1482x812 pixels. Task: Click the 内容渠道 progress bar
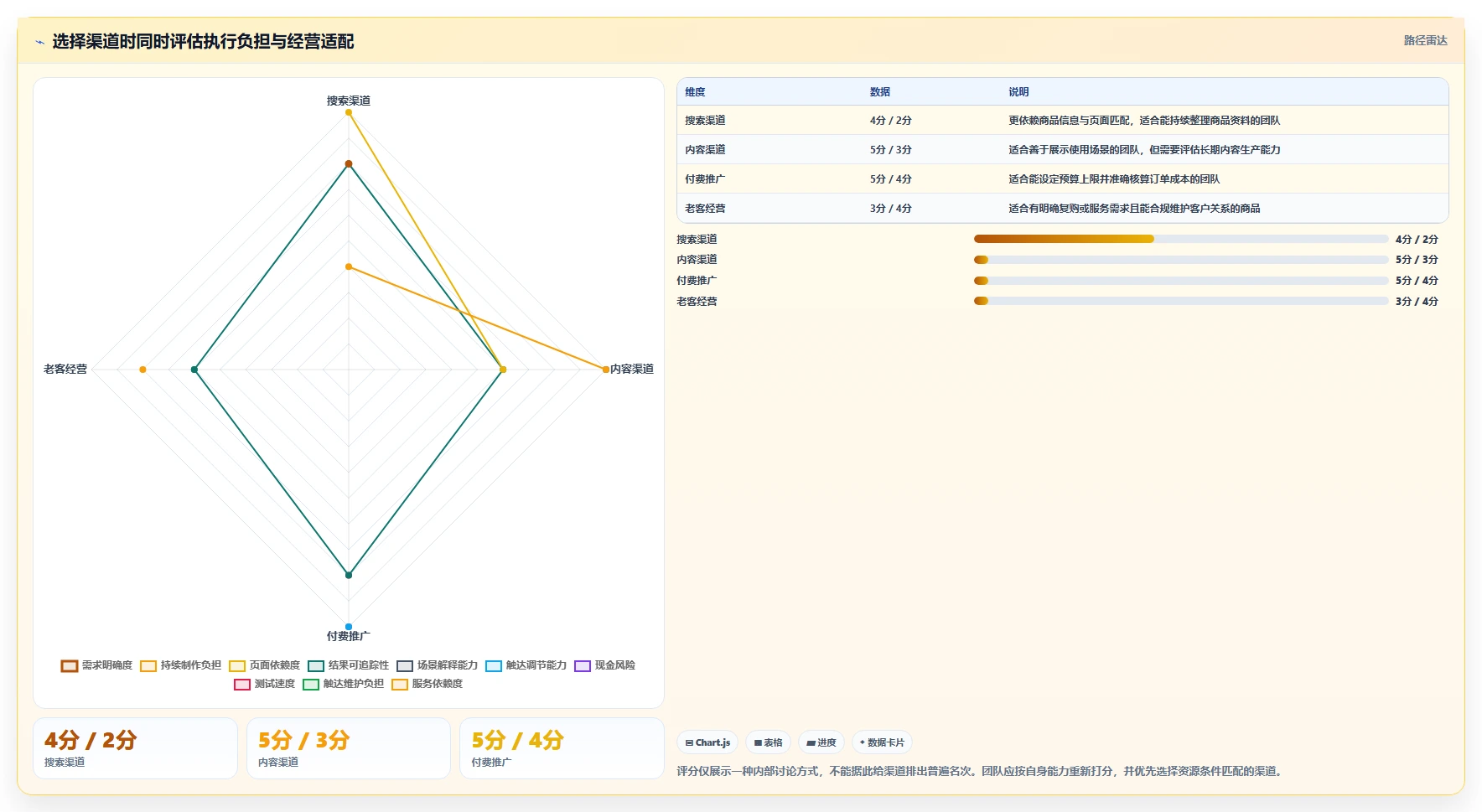tap(1181, 260)
